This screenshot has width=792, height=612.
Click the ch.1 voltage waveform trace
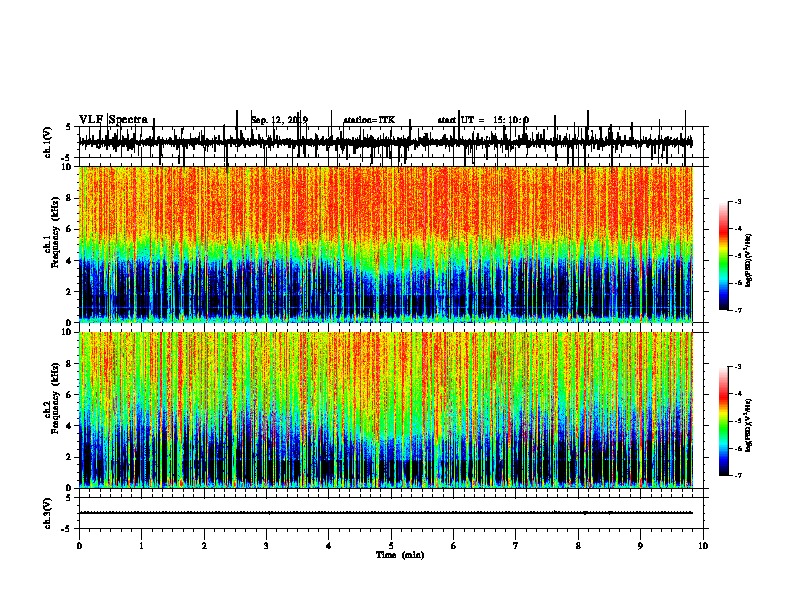pyautogui.click(x=386, y=142)
